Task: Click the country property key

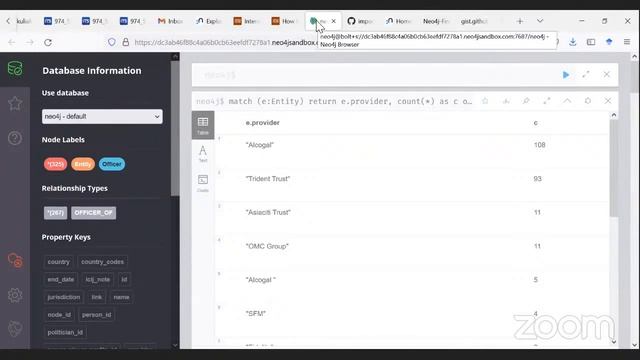Action: tap(58, 262)
